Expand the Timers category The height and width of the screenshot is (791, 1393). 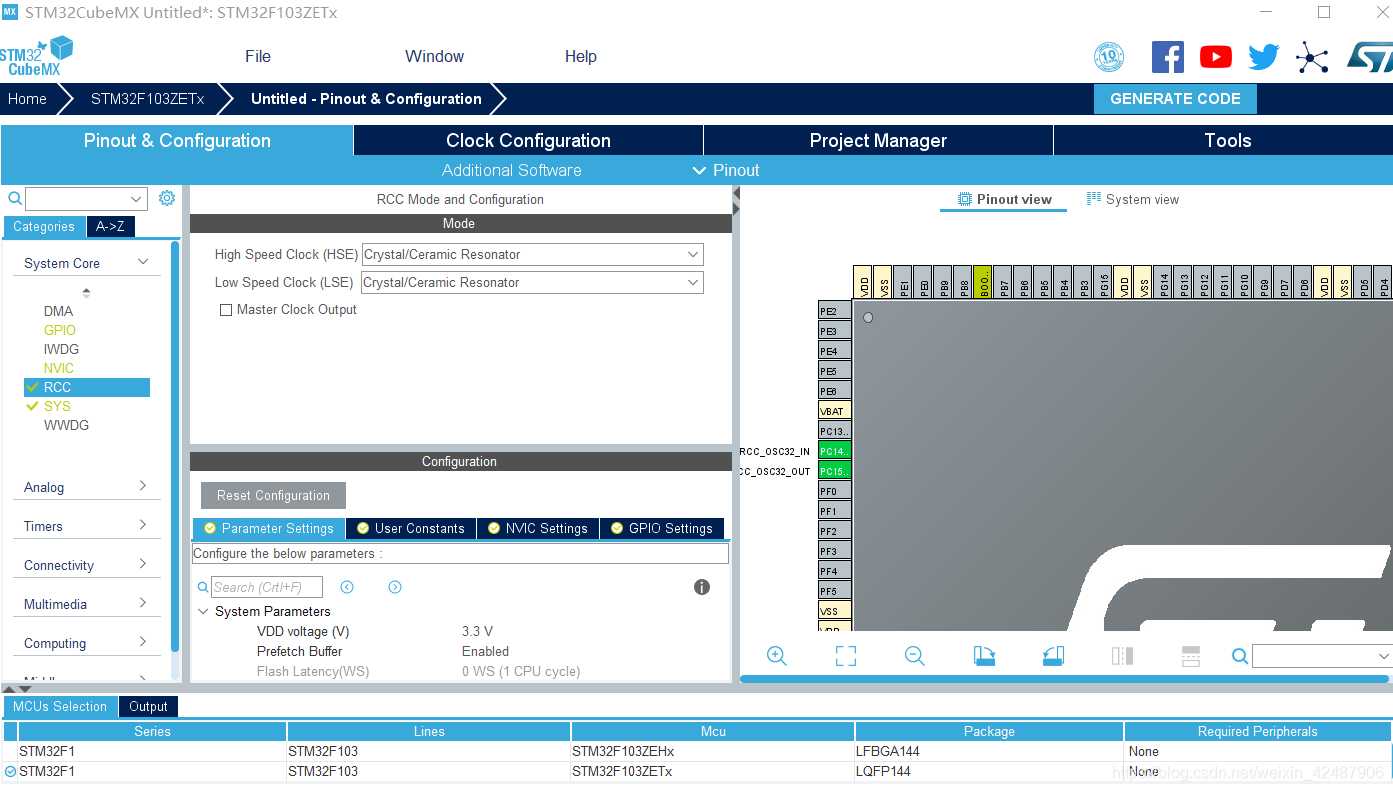143,525
